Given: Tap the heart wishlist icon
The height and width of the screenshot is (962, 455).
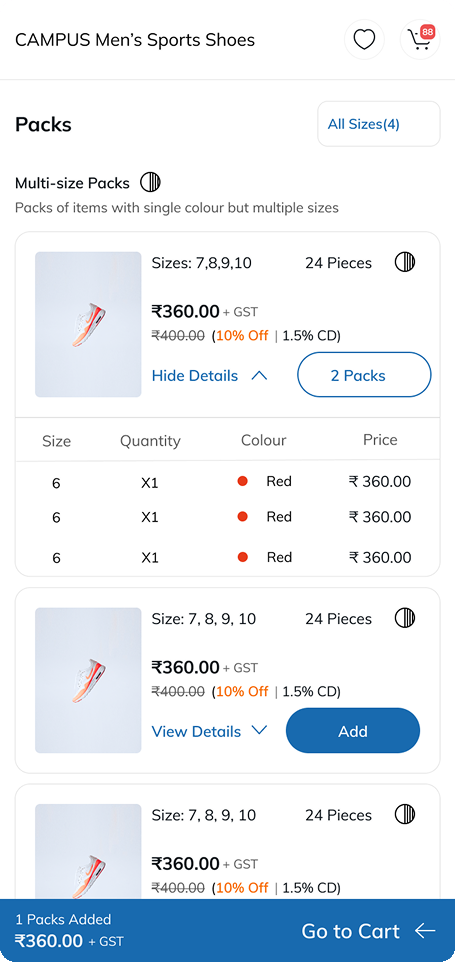Looking at the screenshot, I should (364, 40).
